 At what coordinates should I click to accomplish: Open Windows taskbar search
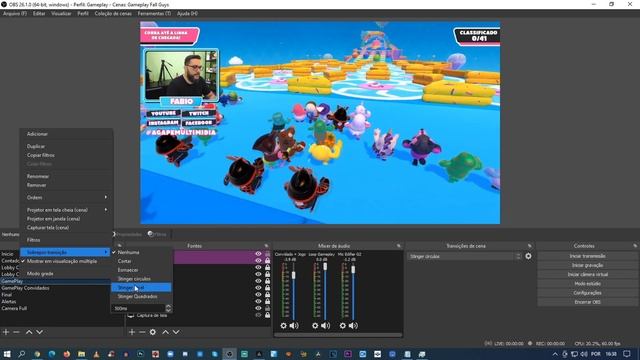point(22,354)
